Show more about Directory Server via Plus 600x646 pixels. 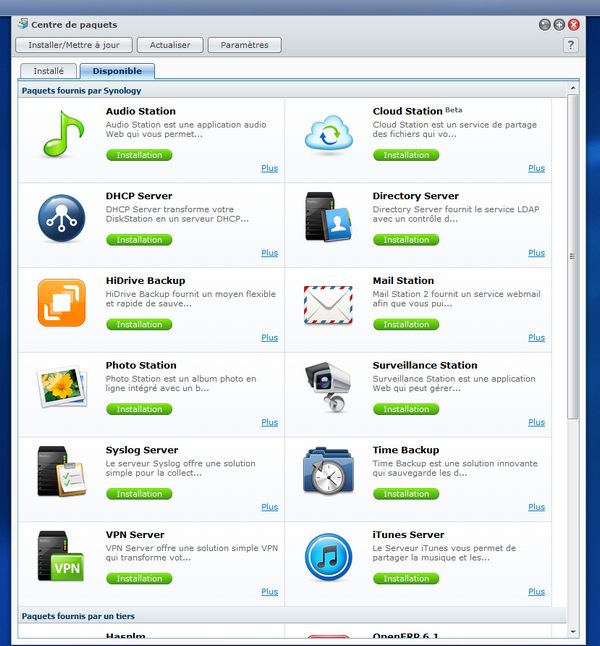pyautogui.click(x=537, y=253)
